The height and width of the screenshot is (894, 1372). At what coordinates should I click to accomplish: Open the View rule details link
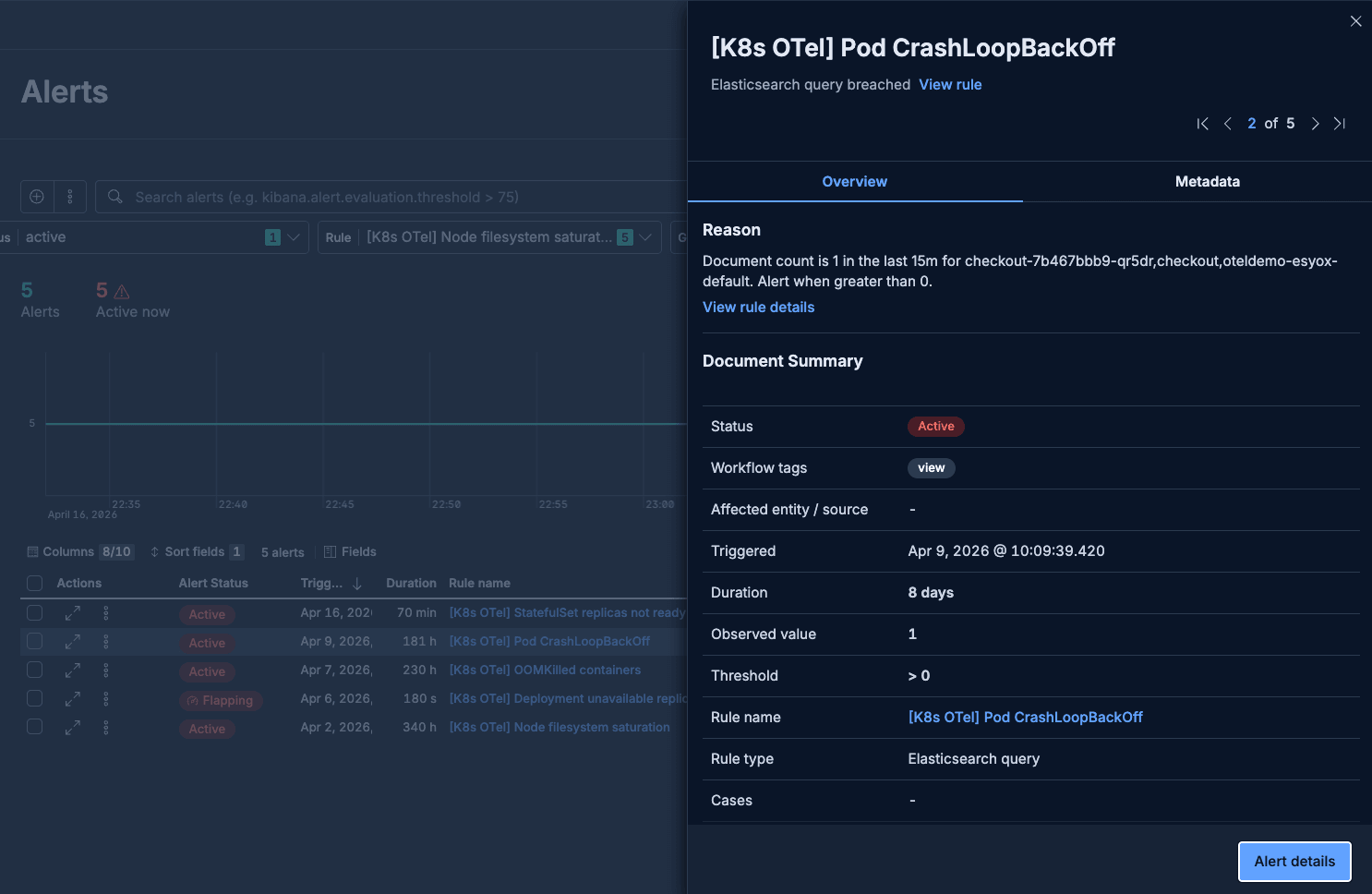pos(758,307)
